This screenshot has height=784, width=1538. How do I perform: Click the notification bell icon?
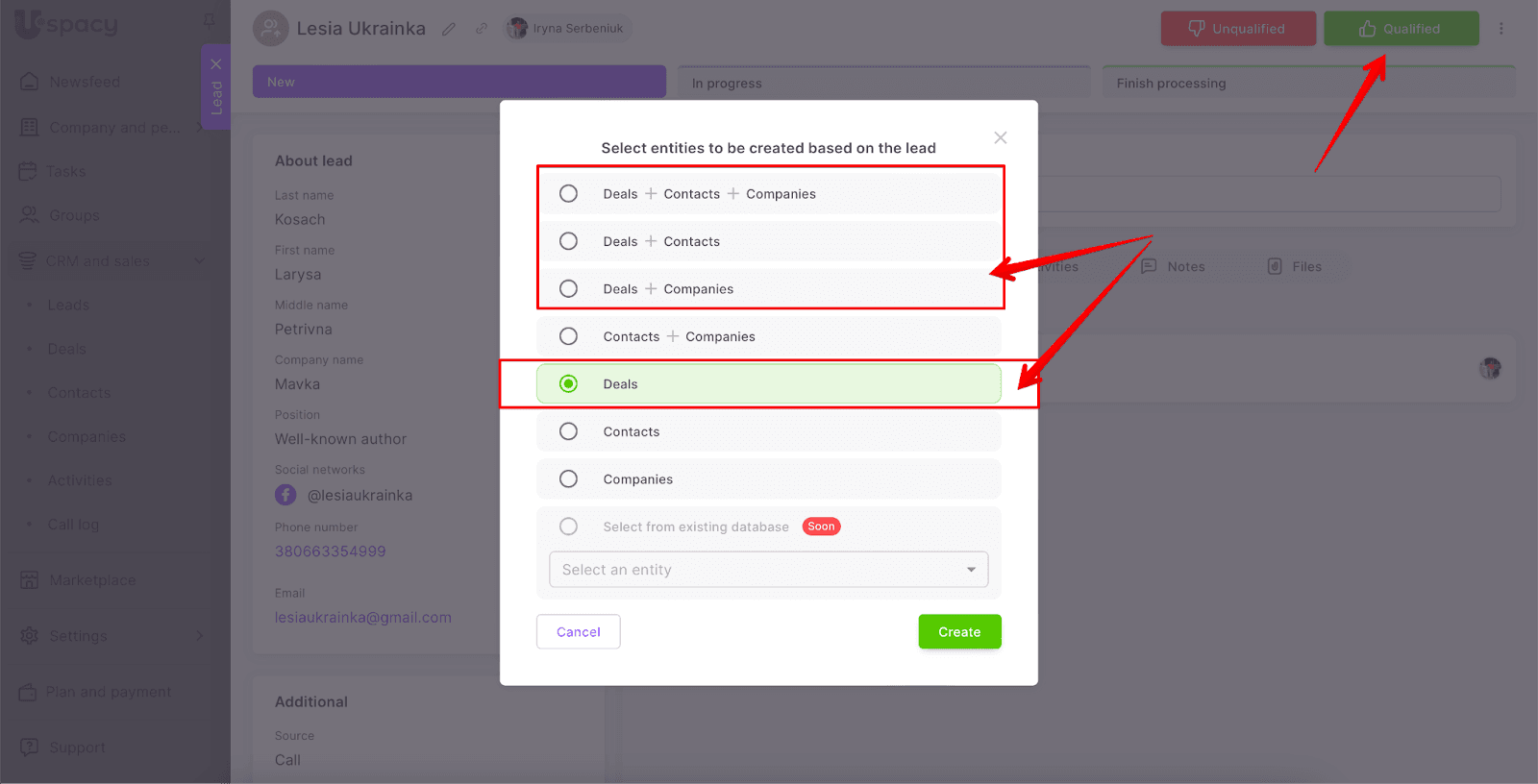click(x=210, y=20)
